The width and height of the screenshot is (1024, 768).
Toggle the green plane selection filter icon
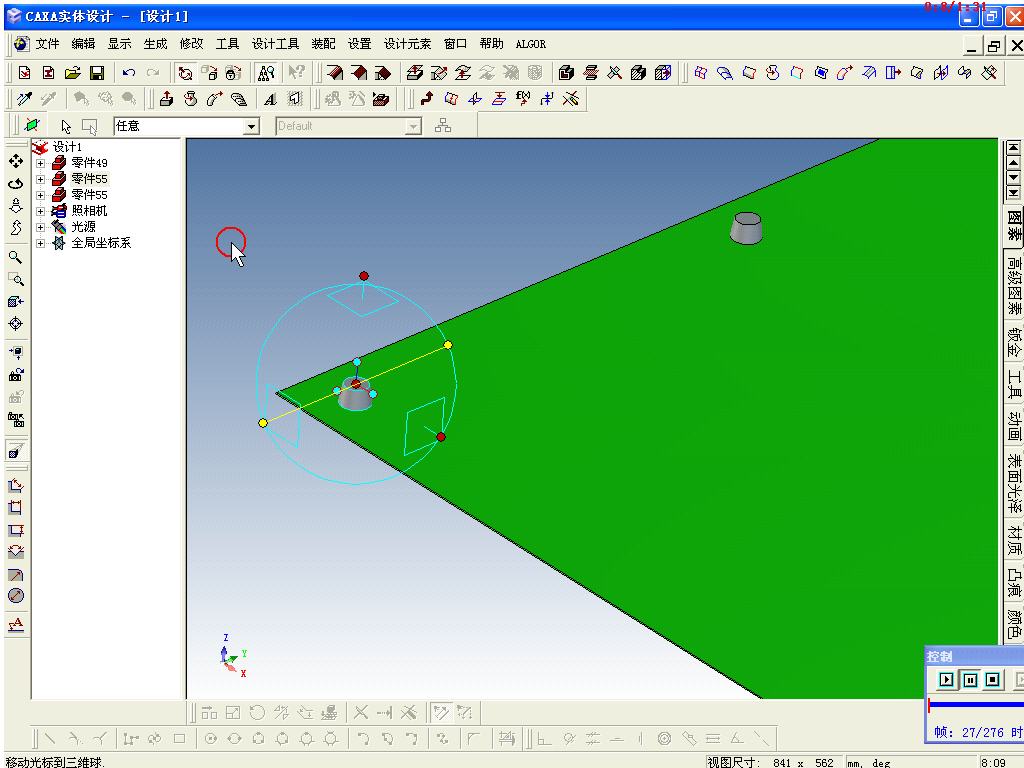tap(31, 125)
